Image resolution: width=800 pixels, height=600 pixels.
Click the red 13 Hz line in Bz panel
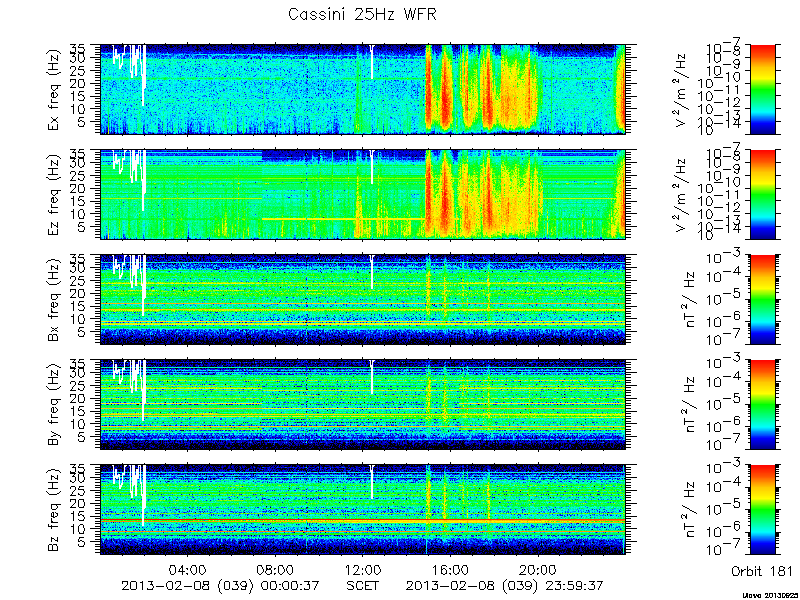(362, 520)
